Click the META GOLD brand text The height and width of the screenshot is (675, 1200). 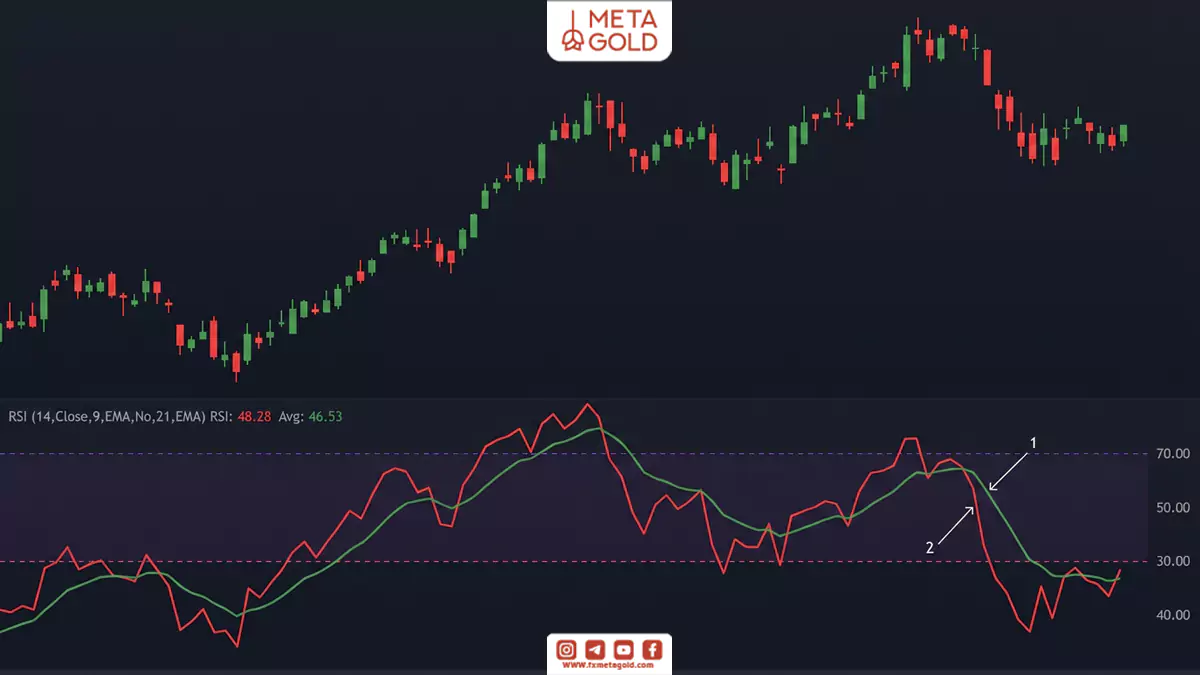pos(625,32)
